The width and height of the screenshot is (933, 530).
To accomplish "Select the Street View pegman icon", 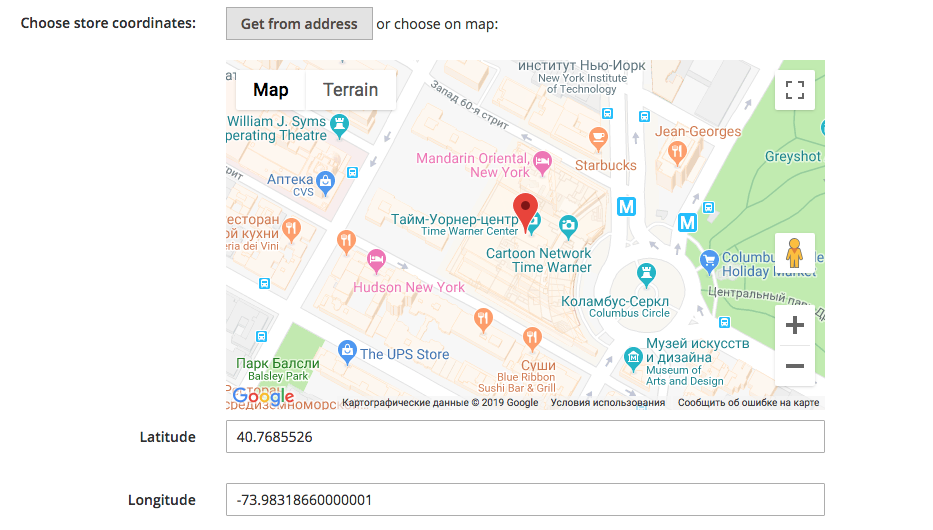I will click(x=794, y=253).
